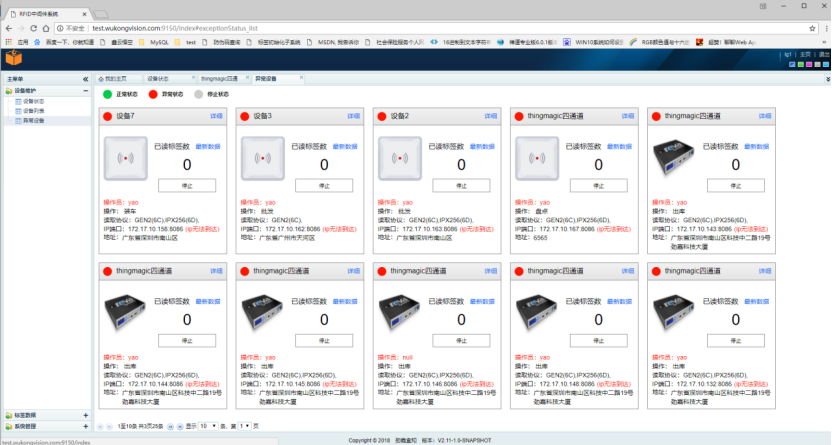Go to the first page of results
Screen dimensions: 832x445
pos(100,426)
